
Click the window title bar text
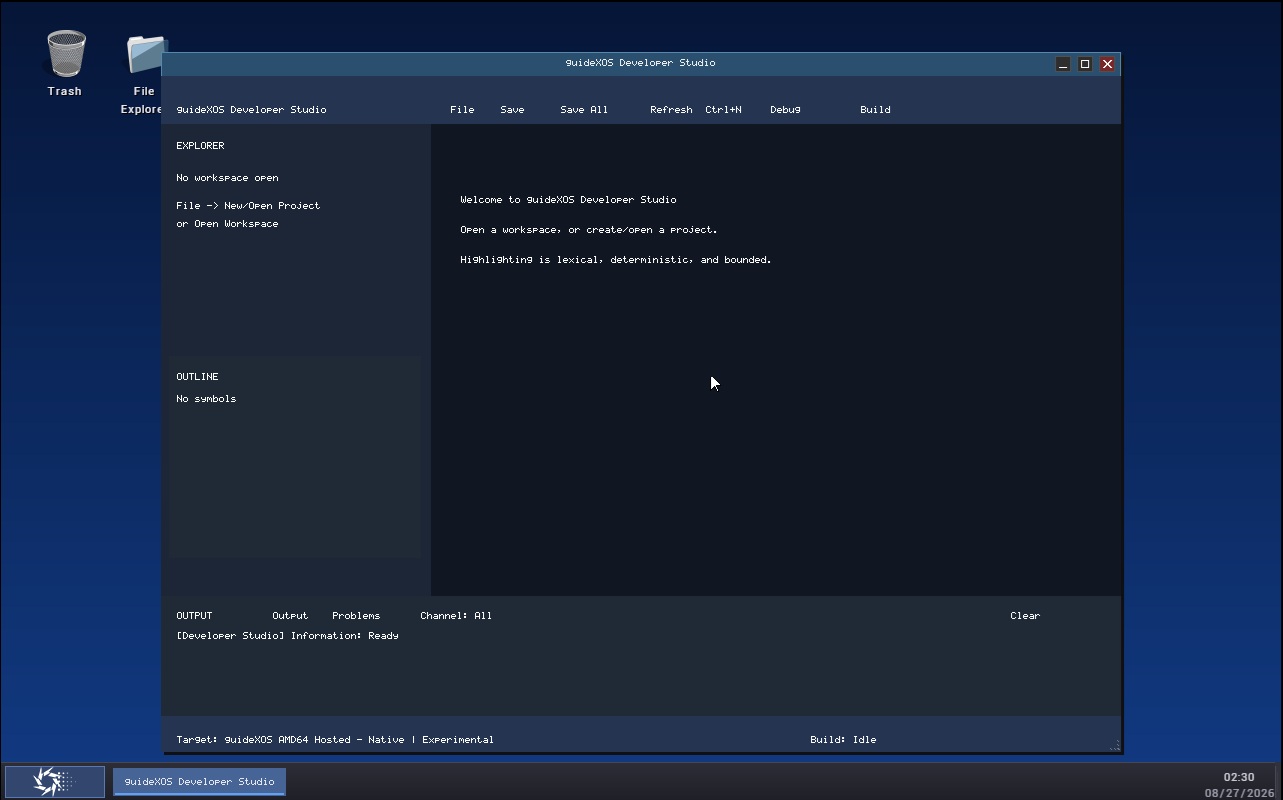pyautogui.click(x=640, y=63)
